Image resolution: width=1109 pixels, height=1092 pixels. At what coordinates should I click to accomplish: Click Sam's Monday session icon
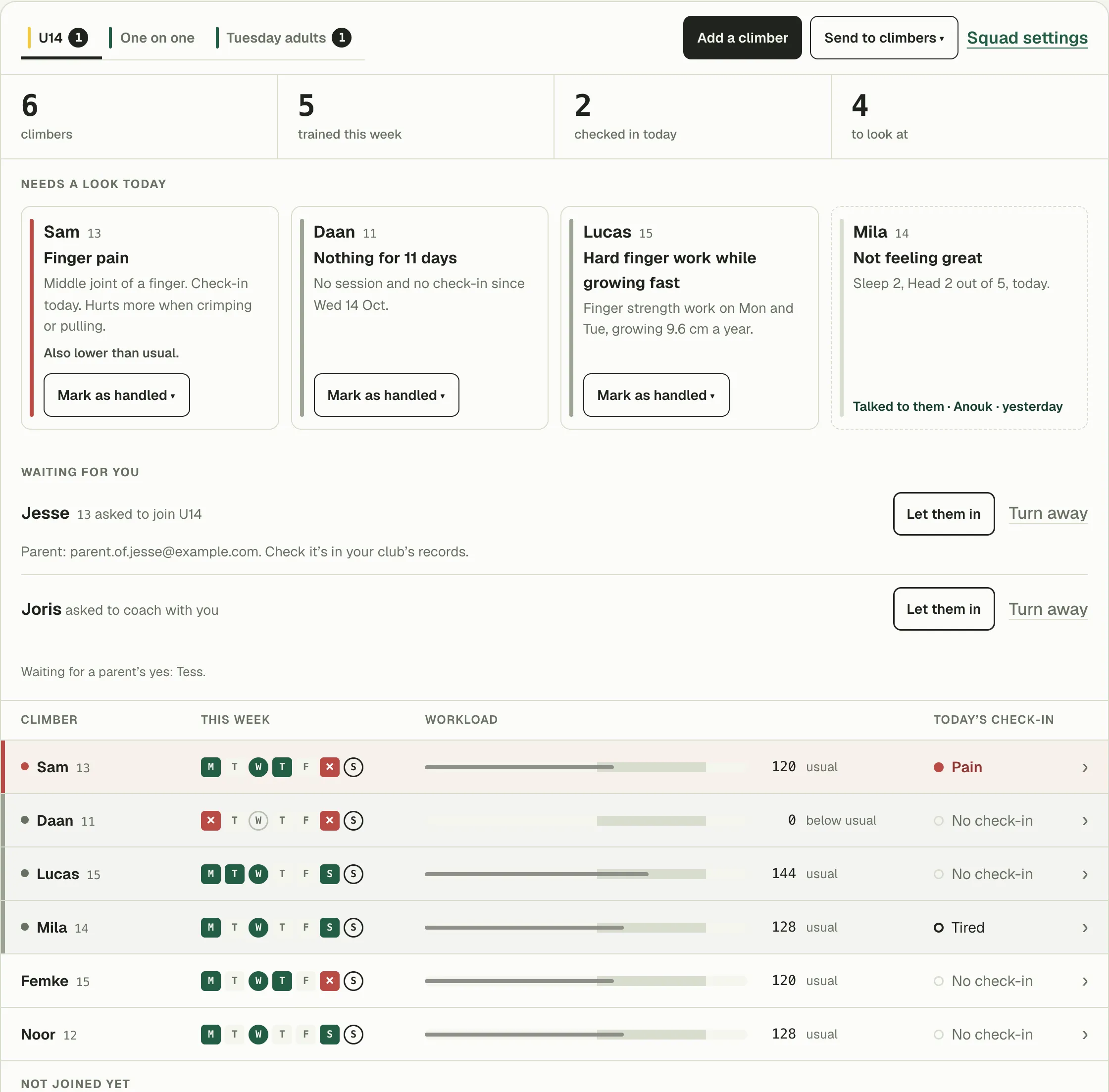click(x=210, y=767)
